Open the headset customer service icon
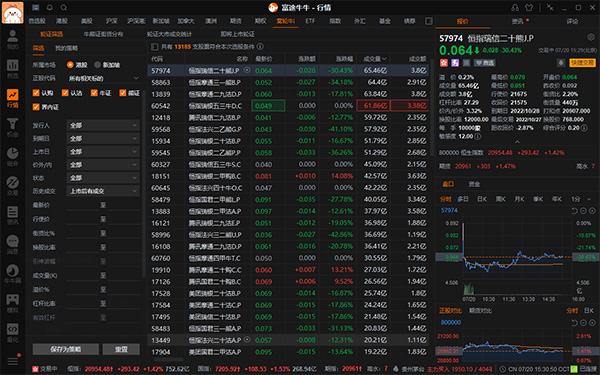This screenshot has height=375, width=600. point(515,7)
